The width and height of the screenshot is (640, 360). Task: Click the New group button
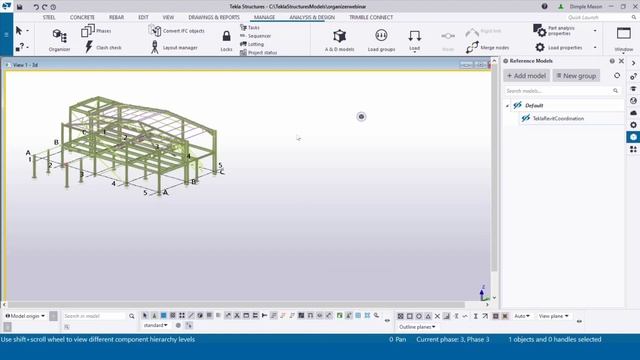(576, 76)
